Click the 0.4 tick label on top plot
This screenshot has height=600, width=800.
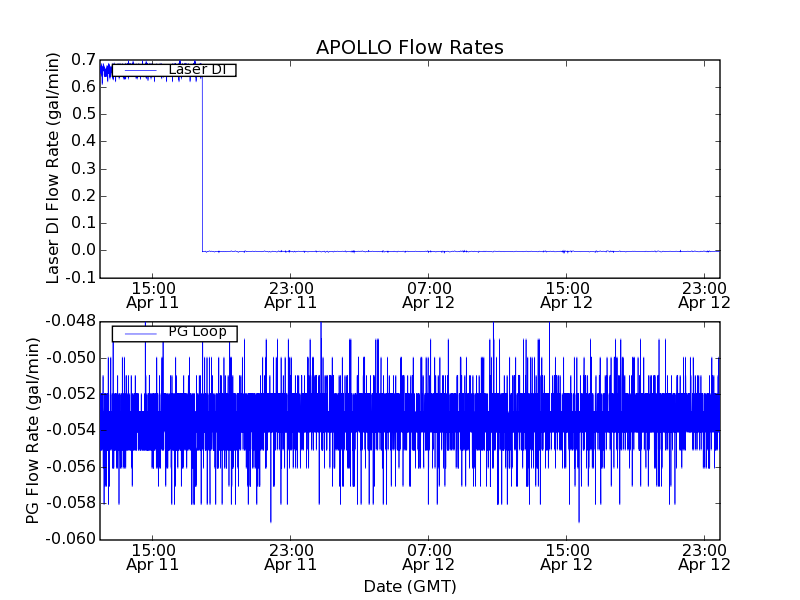click(x=84, y=141)
